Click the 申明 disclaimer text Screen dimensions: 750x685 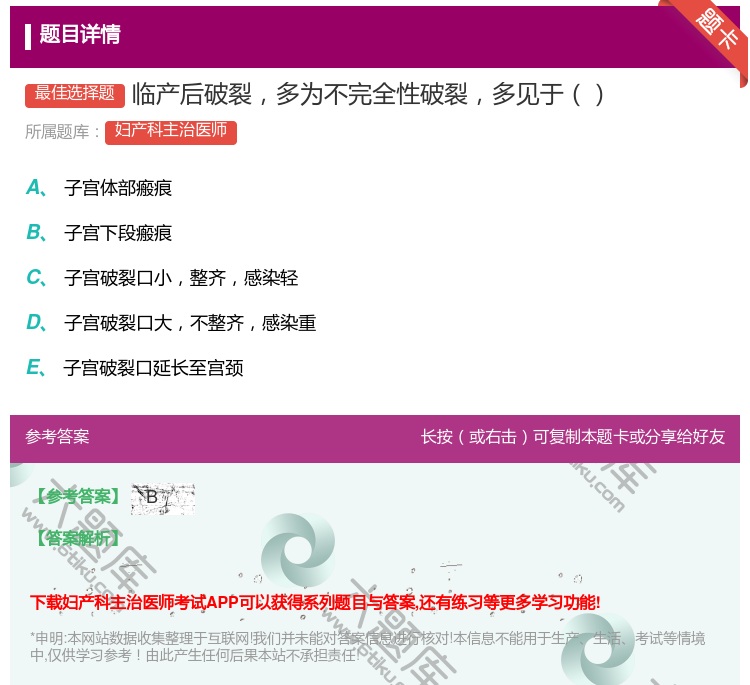pos(367,647)
